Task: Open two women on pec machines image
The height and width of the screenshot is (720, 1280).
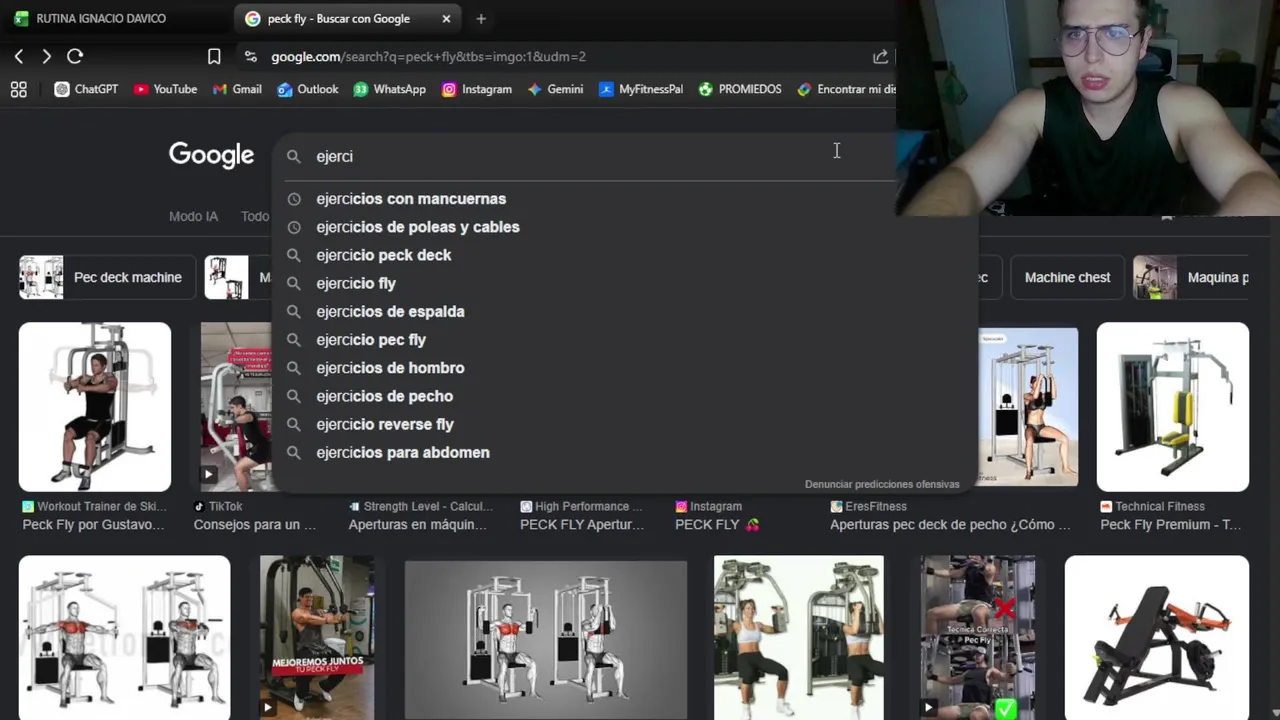Action: 799,638
